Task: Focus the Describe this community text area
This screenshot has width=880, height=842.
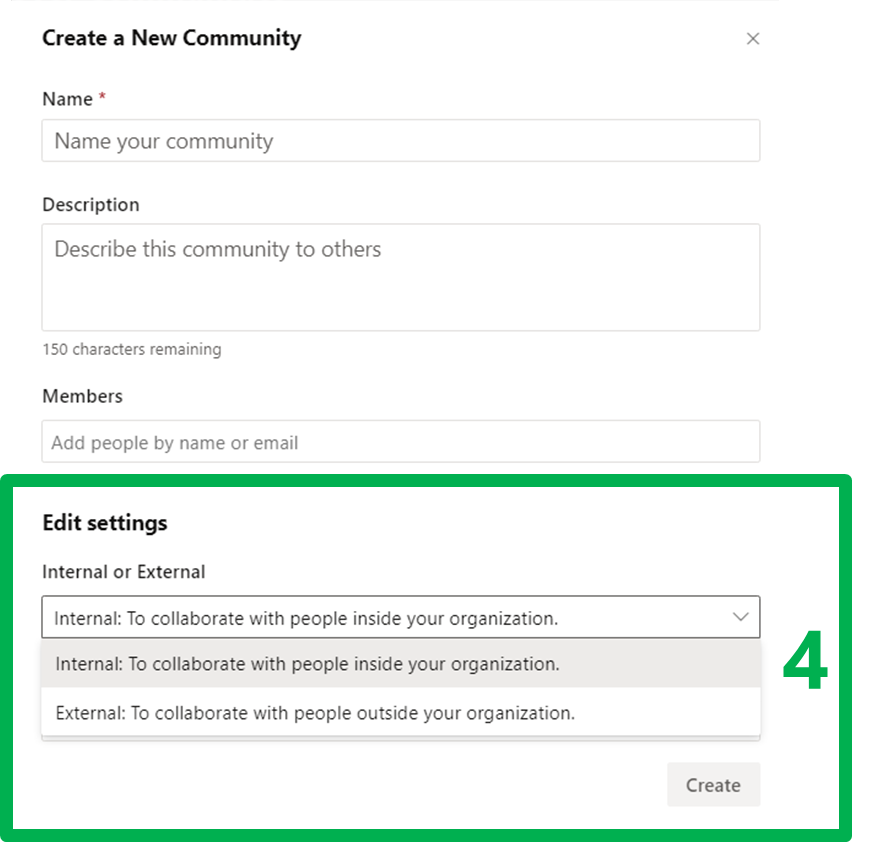Action: click(x=400, y=277)
